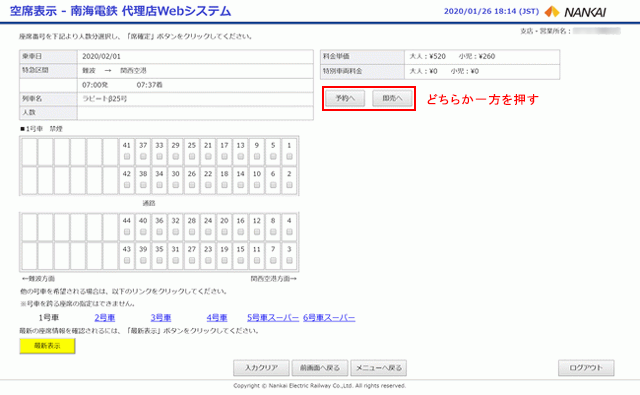Tick seat 40 checkbox

click(x=143, y=232)
